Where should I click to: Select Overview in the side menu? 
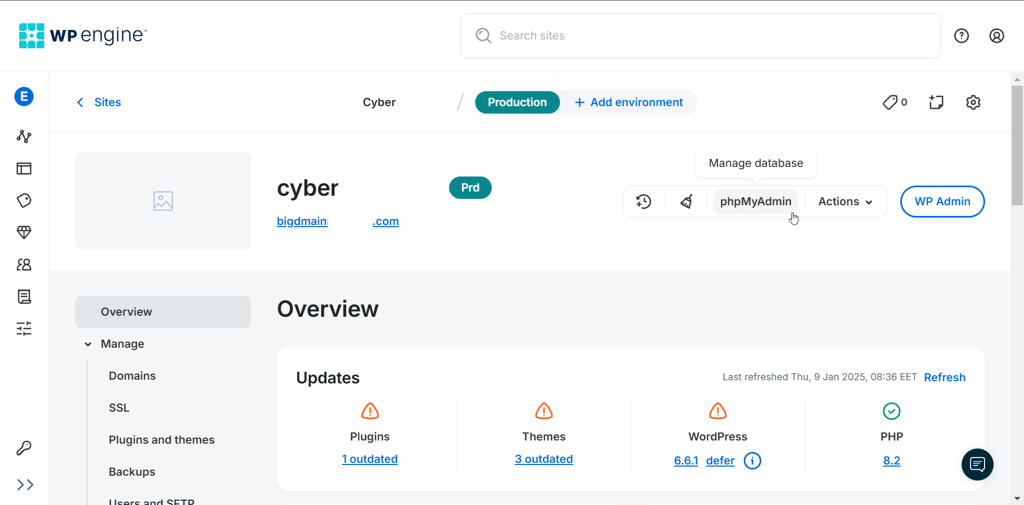coord(163,312)
